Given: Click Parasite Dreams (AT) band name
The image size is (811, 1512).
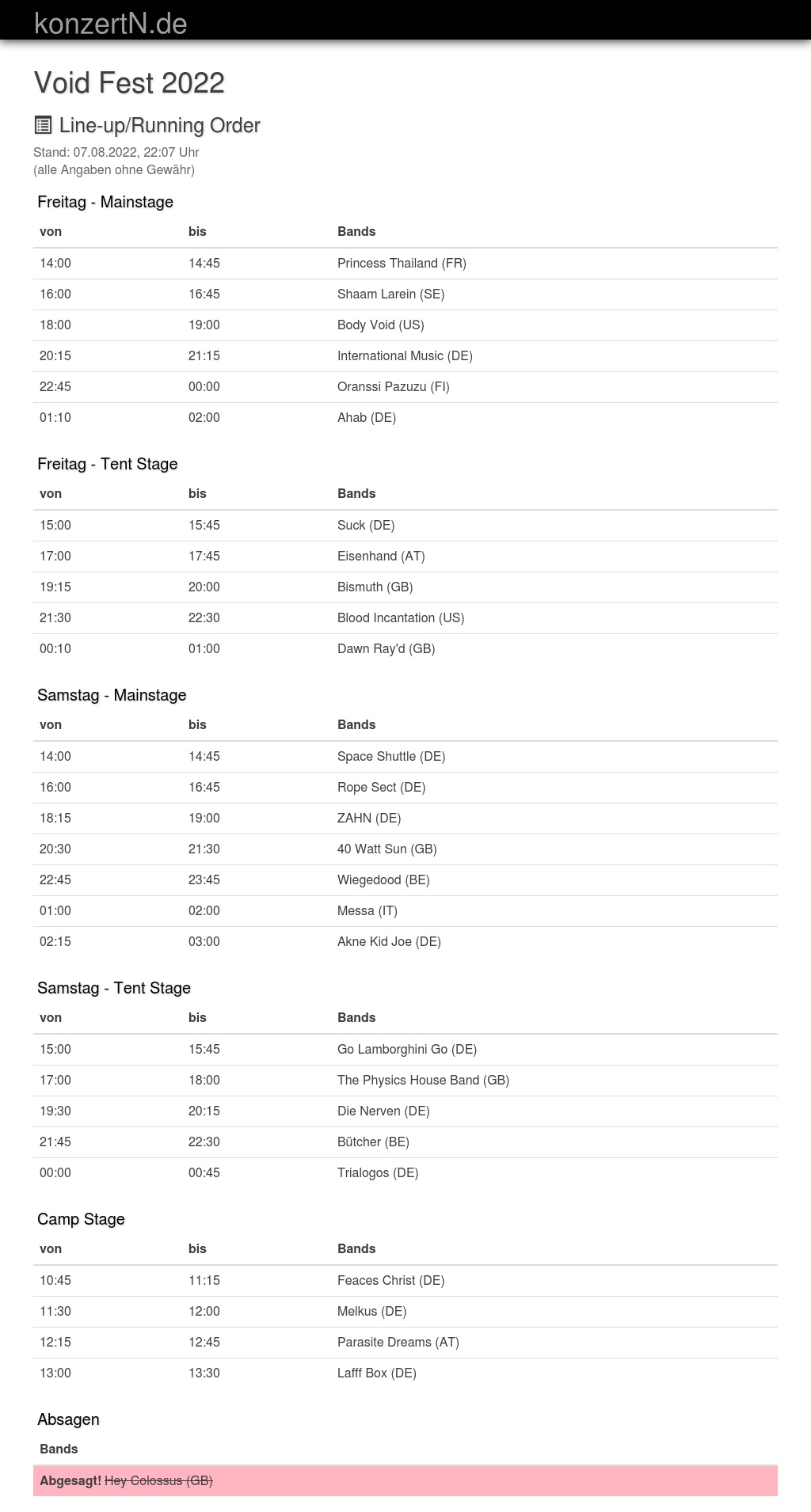Looking at the screenshot, I should (398, 1343).
